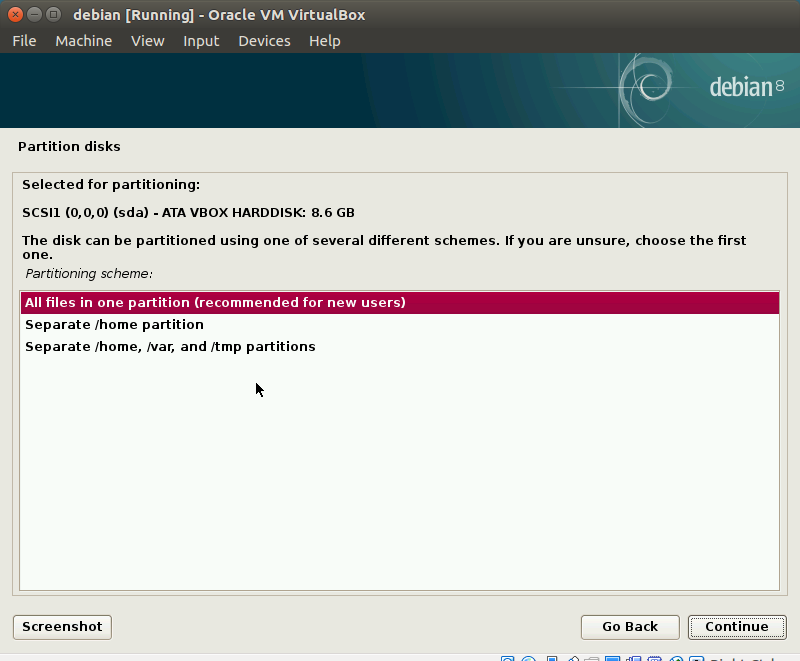
Task: Open the Input menu
Action: click(201, 41)
